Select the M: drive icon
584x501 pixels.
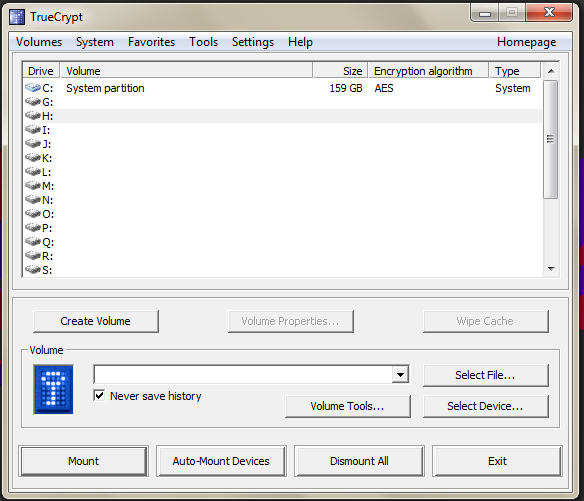[x=33, y=186]
